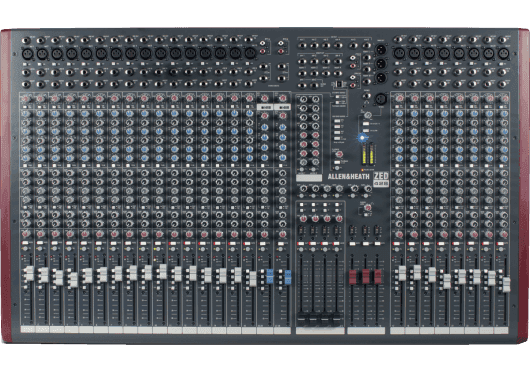Toggle the mute button above the rightmost red fader
This screenshot has height=371, width=530.
(377, 244)
